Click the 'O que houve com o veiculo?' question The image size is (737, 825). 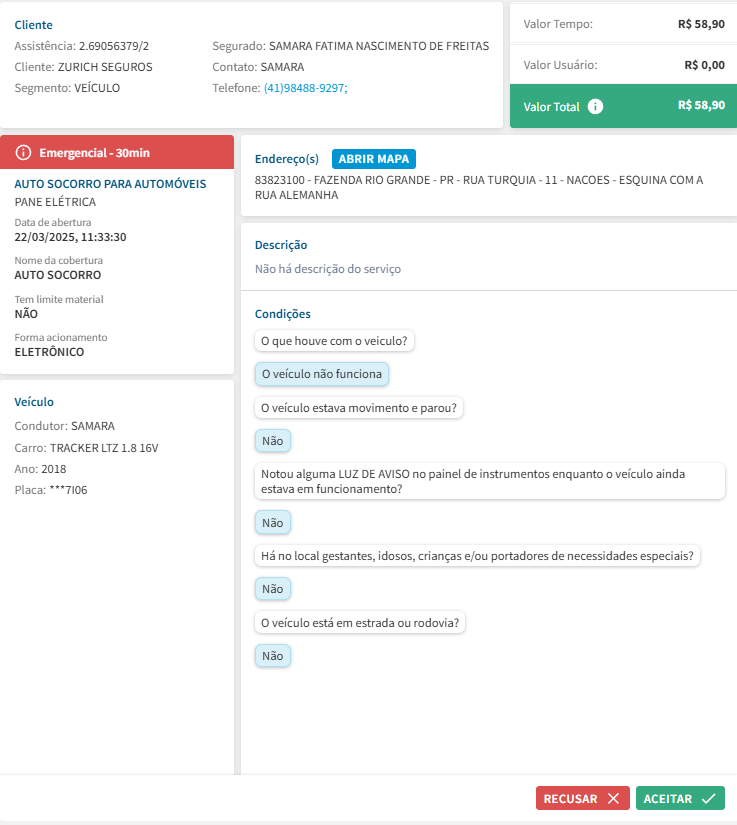coord(334,341)
